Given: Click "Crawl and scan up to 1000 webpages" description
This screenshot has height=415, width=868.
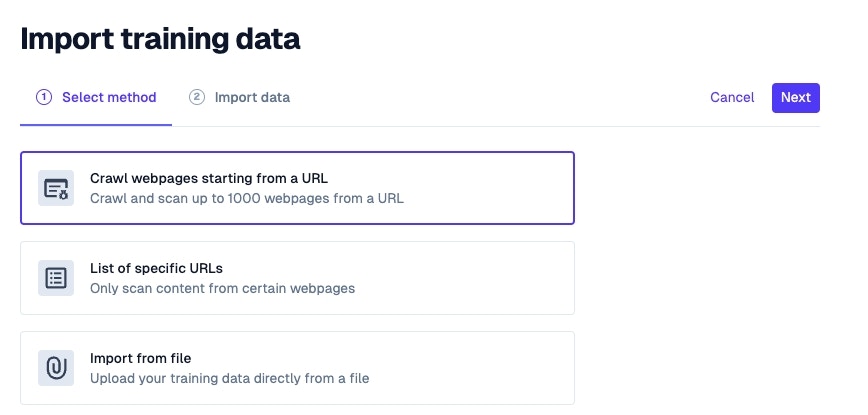Looking at the screenshot, I should coord(247,198).
